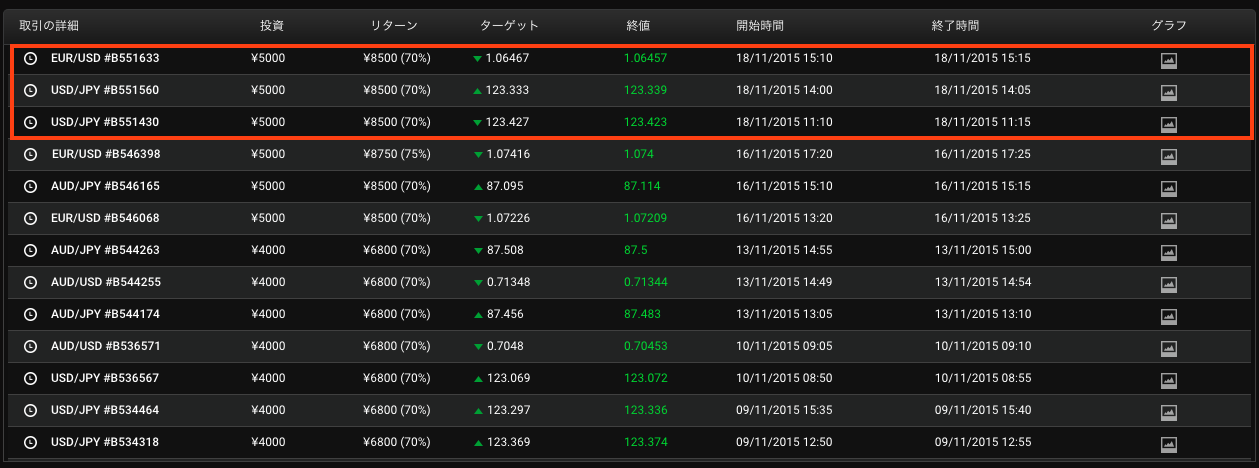Open graph icon for USD/JPY #B551560
Image resolution: width=1259 pixels, height=468 pixels.
[1168, 92]
